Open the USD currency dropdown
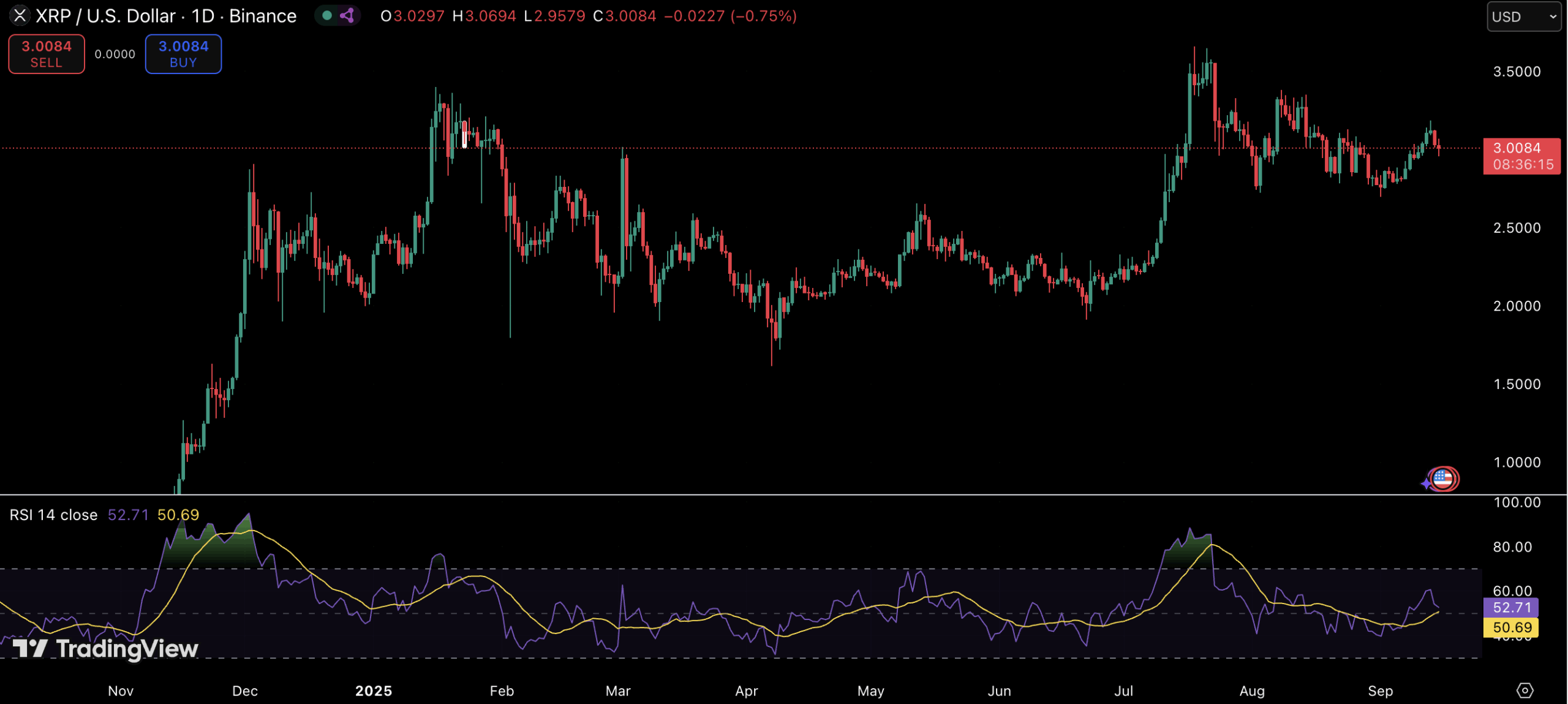This screenshot has height=704, width=1568. (1523, 17)
